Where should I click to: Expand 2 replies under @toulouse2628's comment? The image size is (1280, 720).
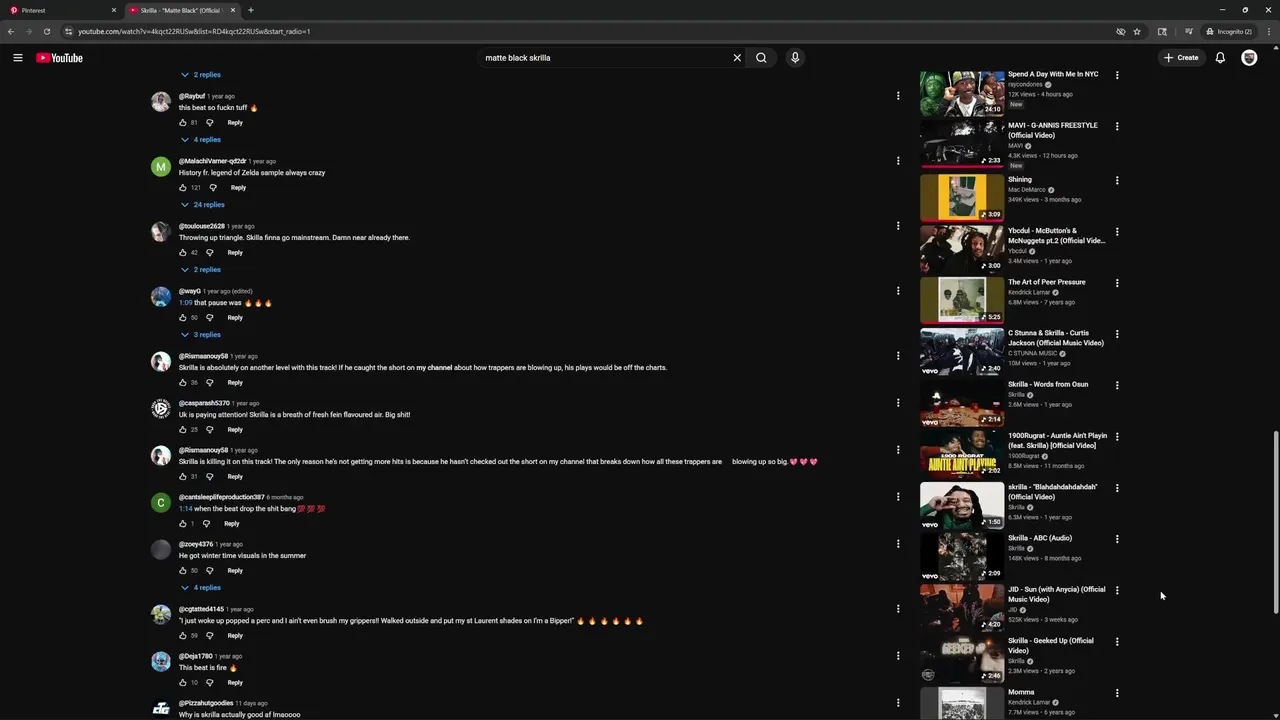[x=200, y=270]
